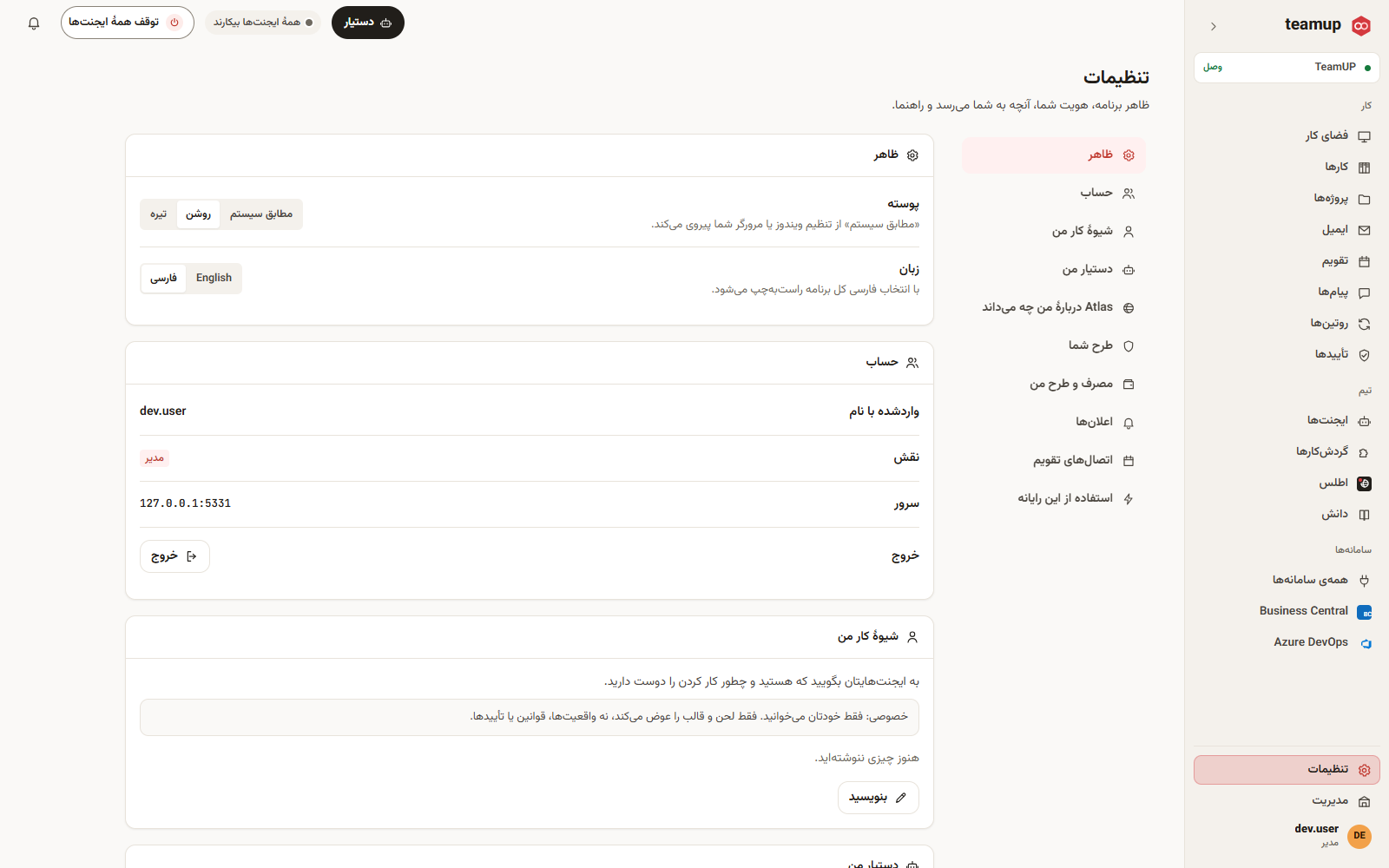Click the بنویسید write button
Viewport: 1389px width, 868px height.
(878, 798)
